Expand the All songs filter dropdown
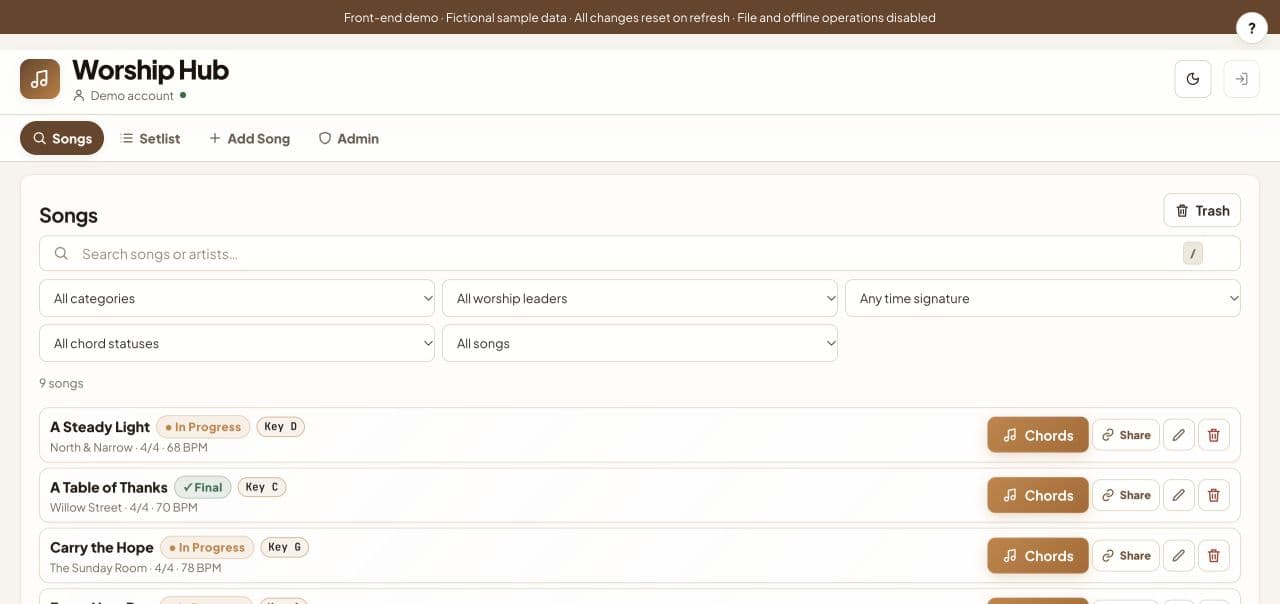The image size is (1280, 604). click(x=640, y=343)
